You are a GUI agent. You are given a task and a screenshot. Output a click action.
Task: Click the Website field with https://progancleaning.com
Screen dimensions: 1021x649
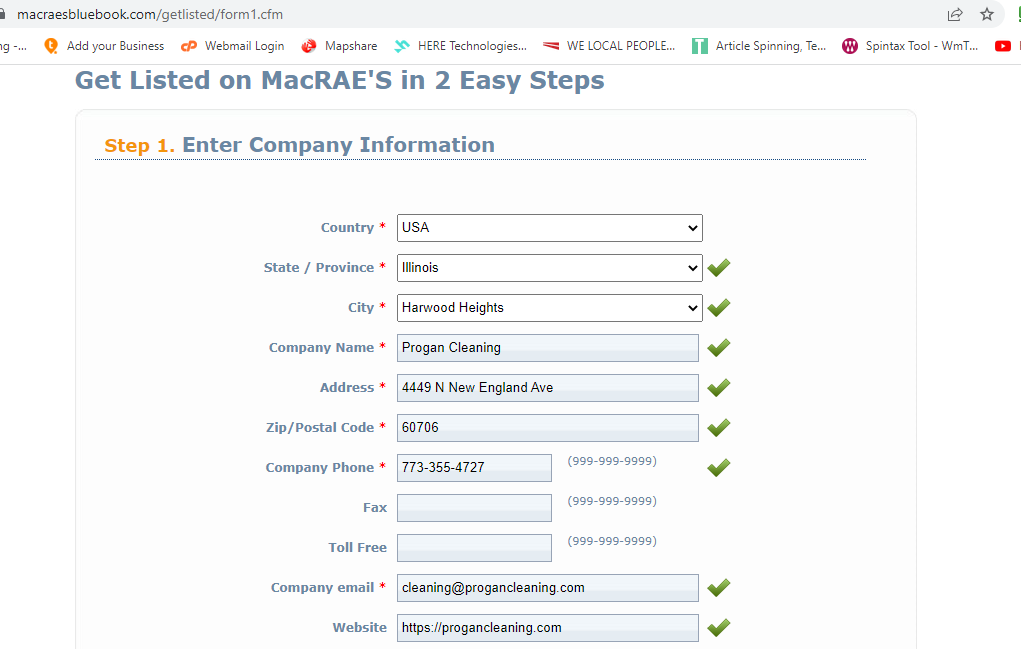pos(548,628)
